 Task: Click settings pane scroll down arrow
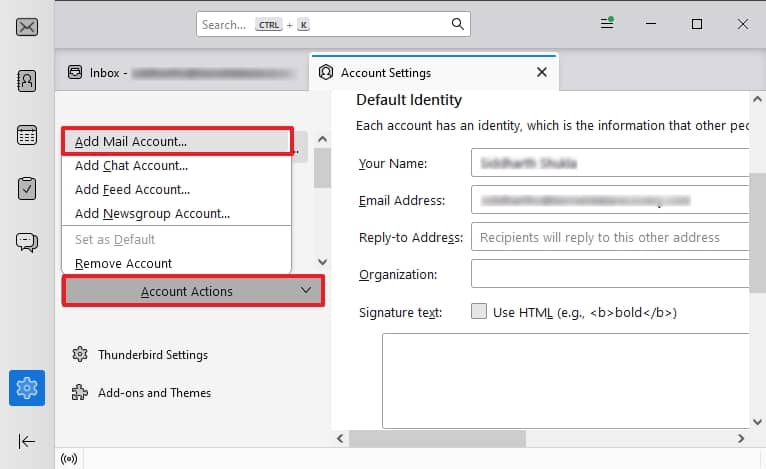(757, 422)
